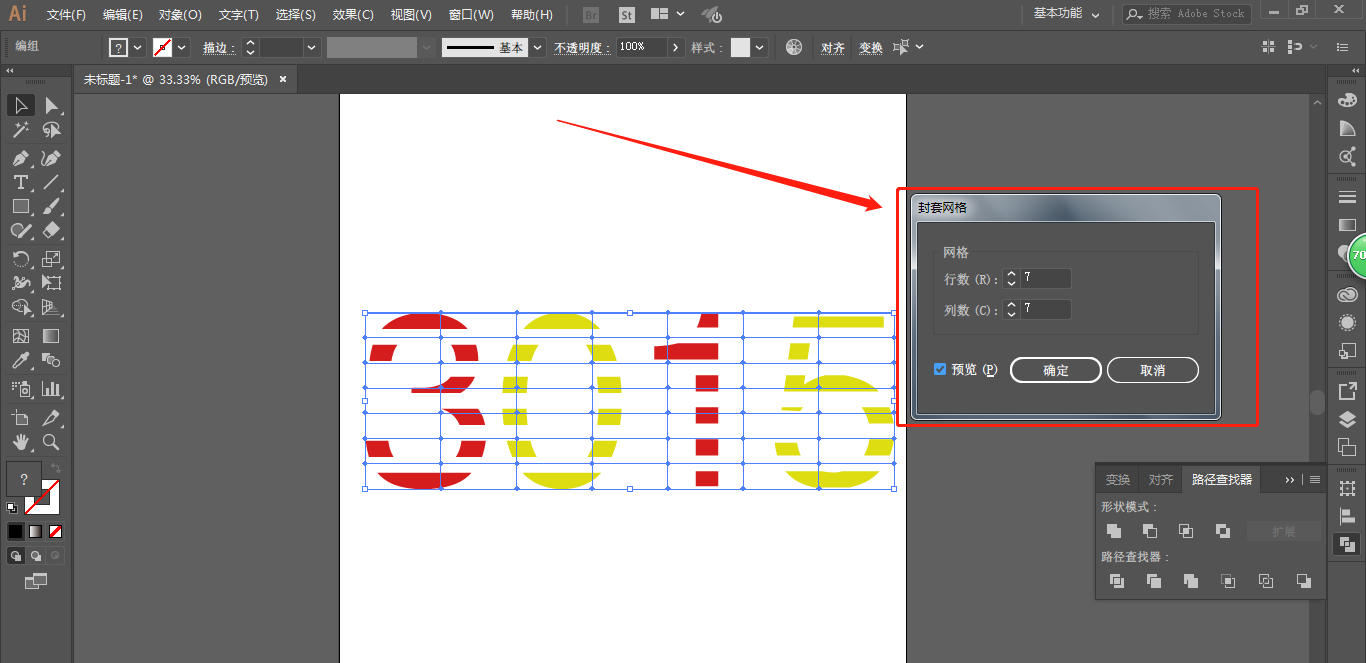Viewport: 1366px width, 663px height.
Task: Set paint mode to Gradient
Action: pyautogui.click(x=36, y=531)
